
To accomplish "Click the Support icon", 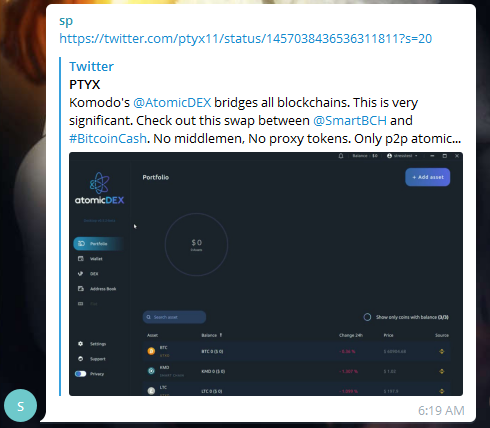I will 80,359.
